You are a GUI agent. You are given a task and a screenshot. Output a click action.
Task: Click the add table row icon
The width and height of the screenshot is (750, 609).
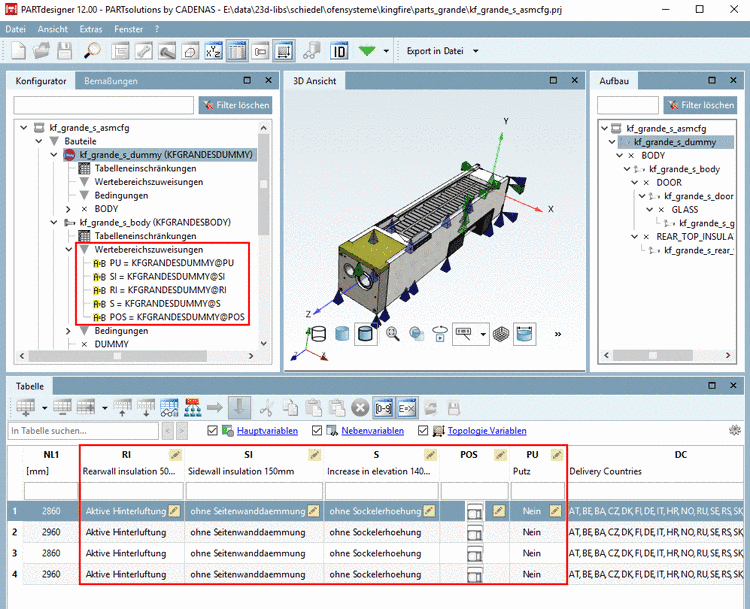pyautogui.click(x=25, y=408)
